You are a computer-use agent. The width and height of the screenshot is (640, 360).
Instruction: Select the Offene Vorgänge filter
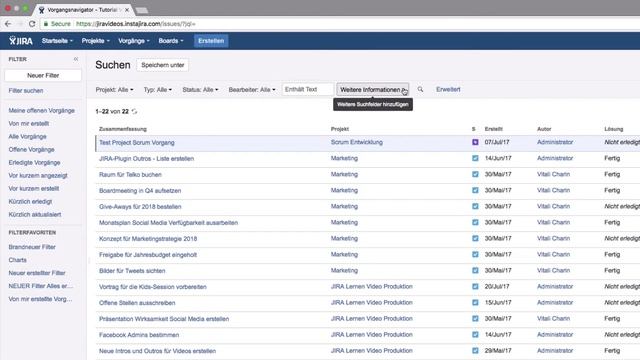31,149
